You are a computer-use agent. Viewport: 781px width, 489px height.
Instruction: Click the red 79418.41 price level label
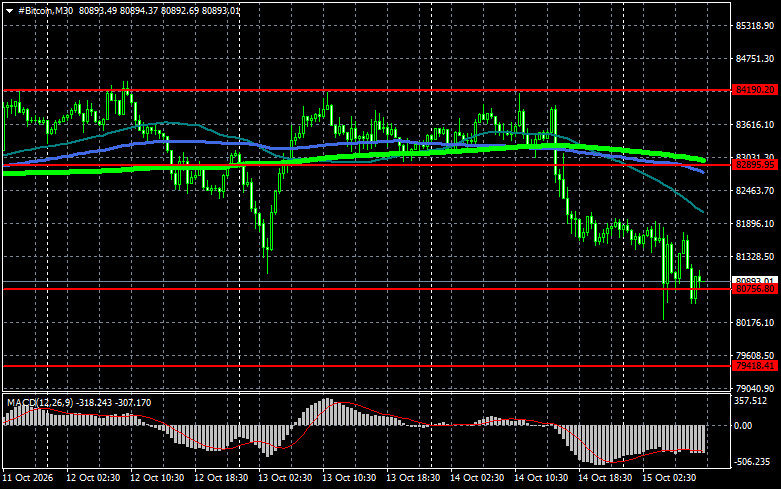[x=755, y=366]
